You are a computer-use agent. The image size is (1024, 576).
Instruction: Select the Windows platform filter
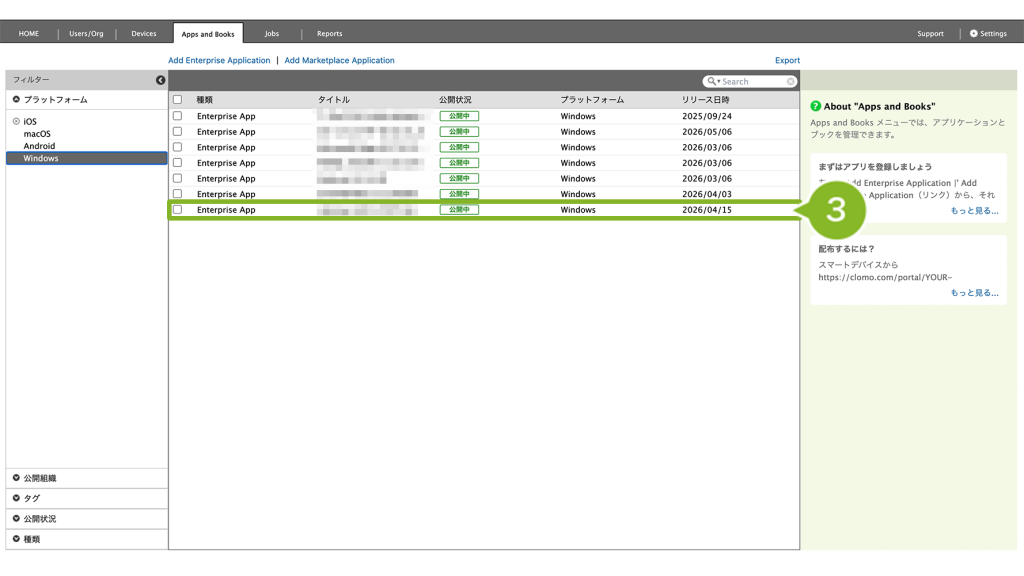(x=86, y=158)
